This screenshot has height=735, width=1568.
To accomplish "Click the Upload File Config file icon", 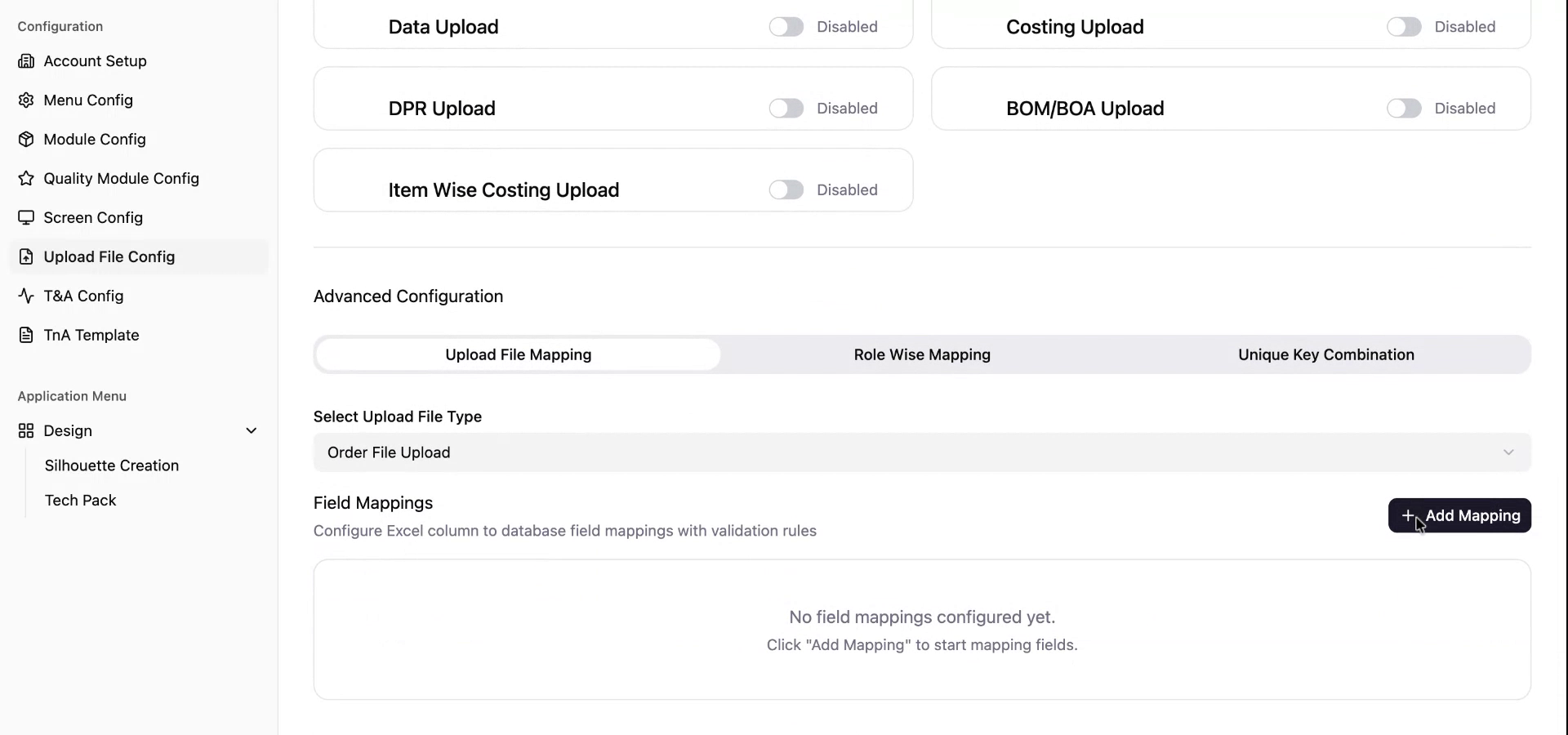I will [x=26, y=257].
